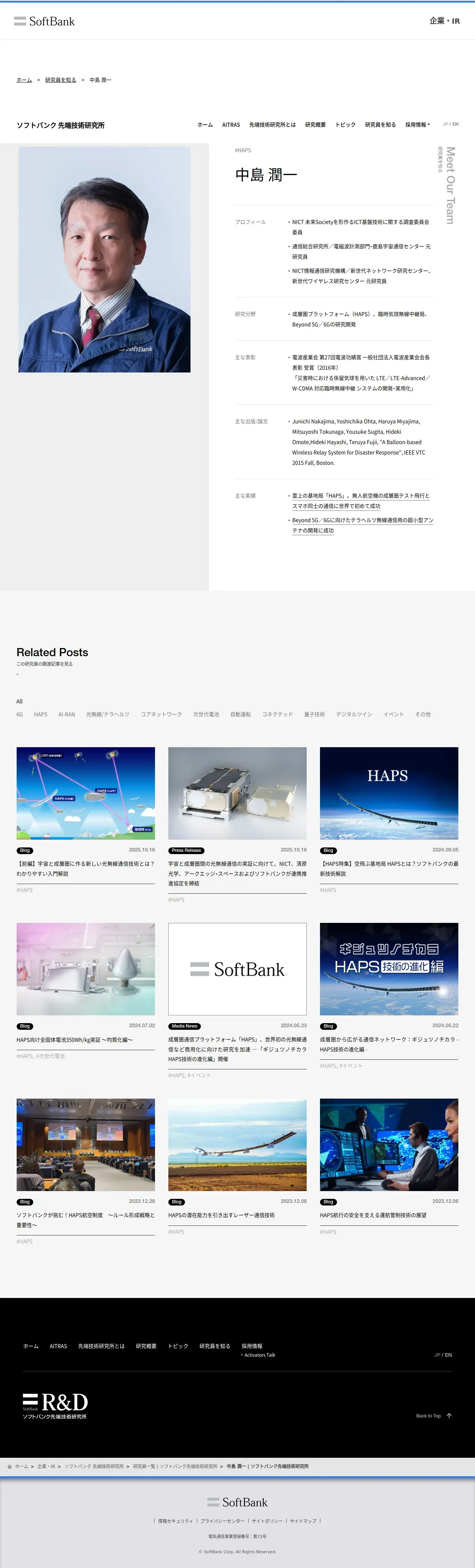The image size is (475, 1568).
Task: Open the プライバシーセンター footer link
Action: tap(222, 1521)
